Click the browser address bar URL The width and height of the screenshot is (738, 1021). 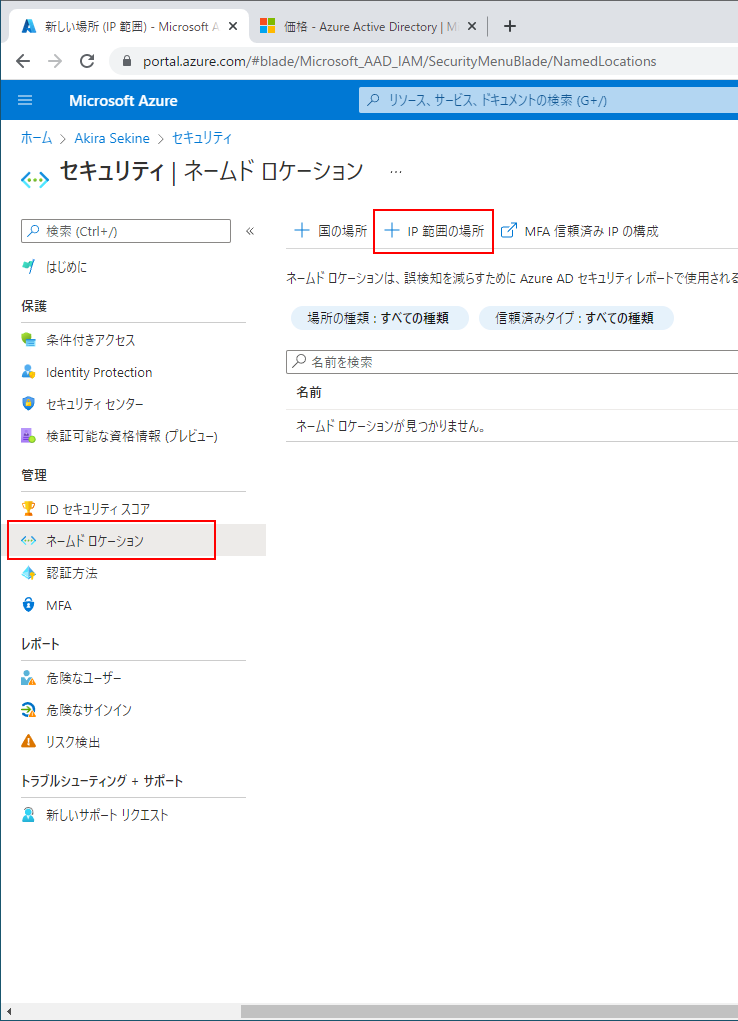click(x=399, y=61)
